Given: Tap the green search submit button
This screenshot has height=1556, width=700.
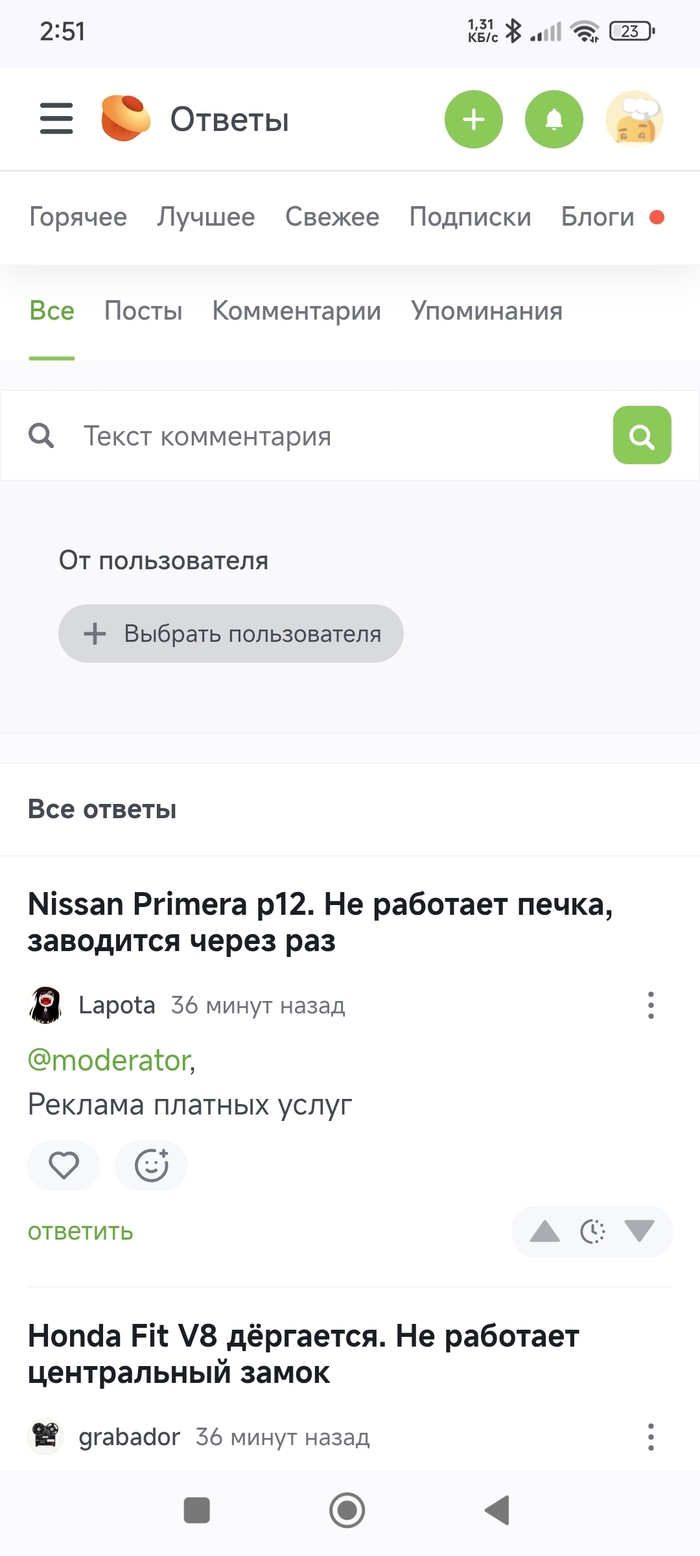Looking at the screenshot, I should 641,436.
